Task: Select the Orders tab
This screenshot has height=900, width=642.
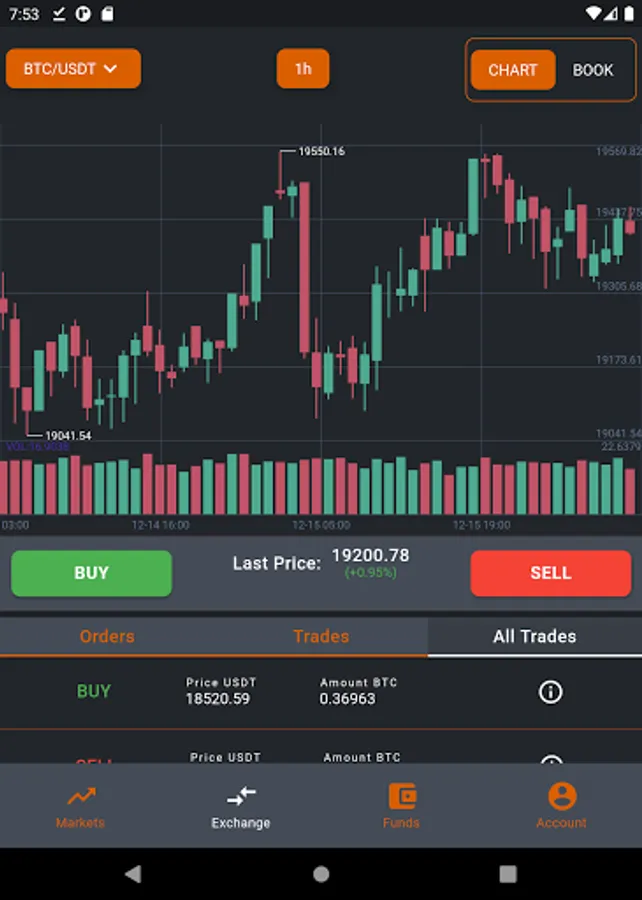Action: 107,636
